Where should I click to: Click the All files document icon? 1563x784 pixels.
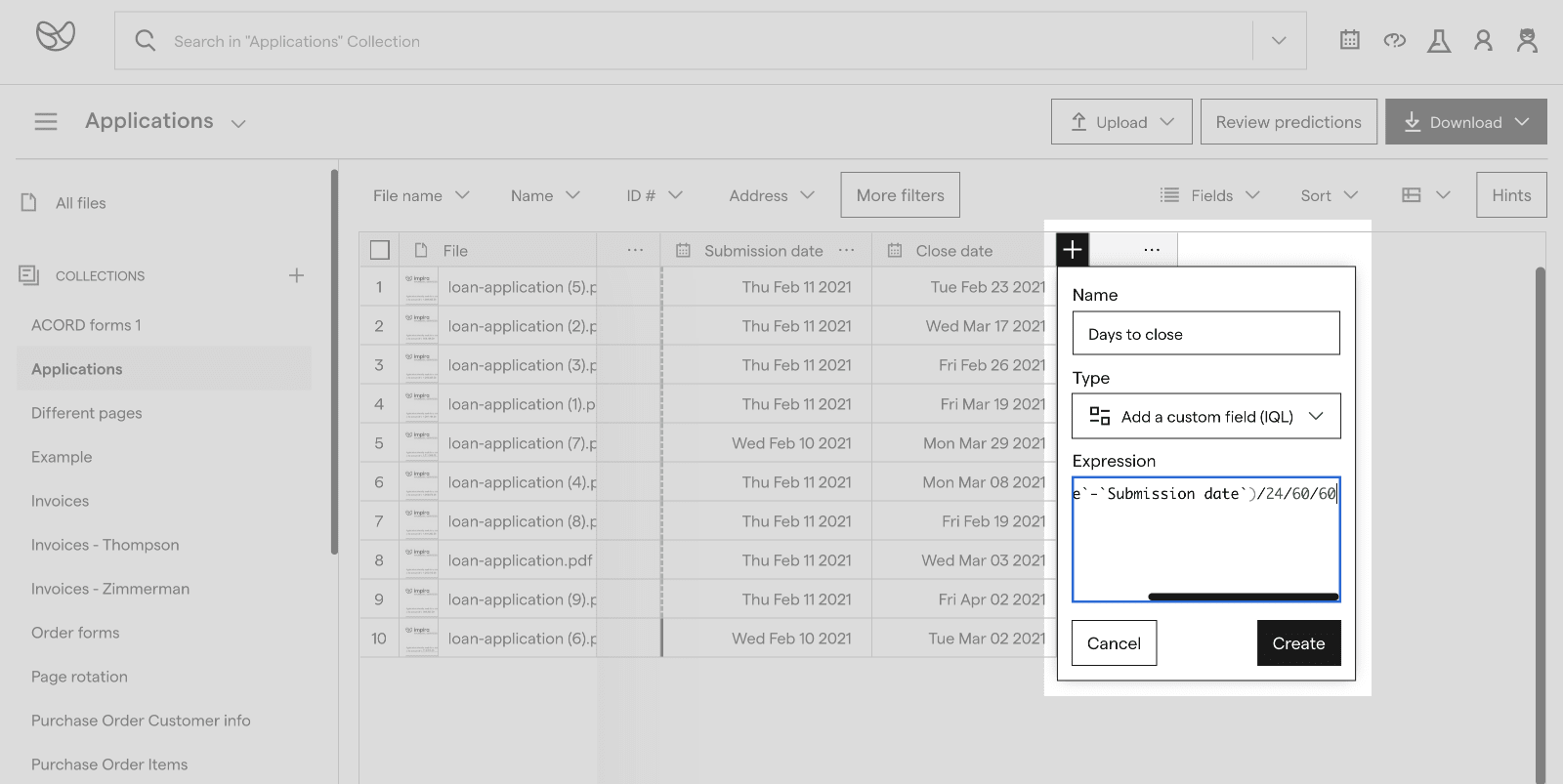pyautogui.click(x=29, y=202)
